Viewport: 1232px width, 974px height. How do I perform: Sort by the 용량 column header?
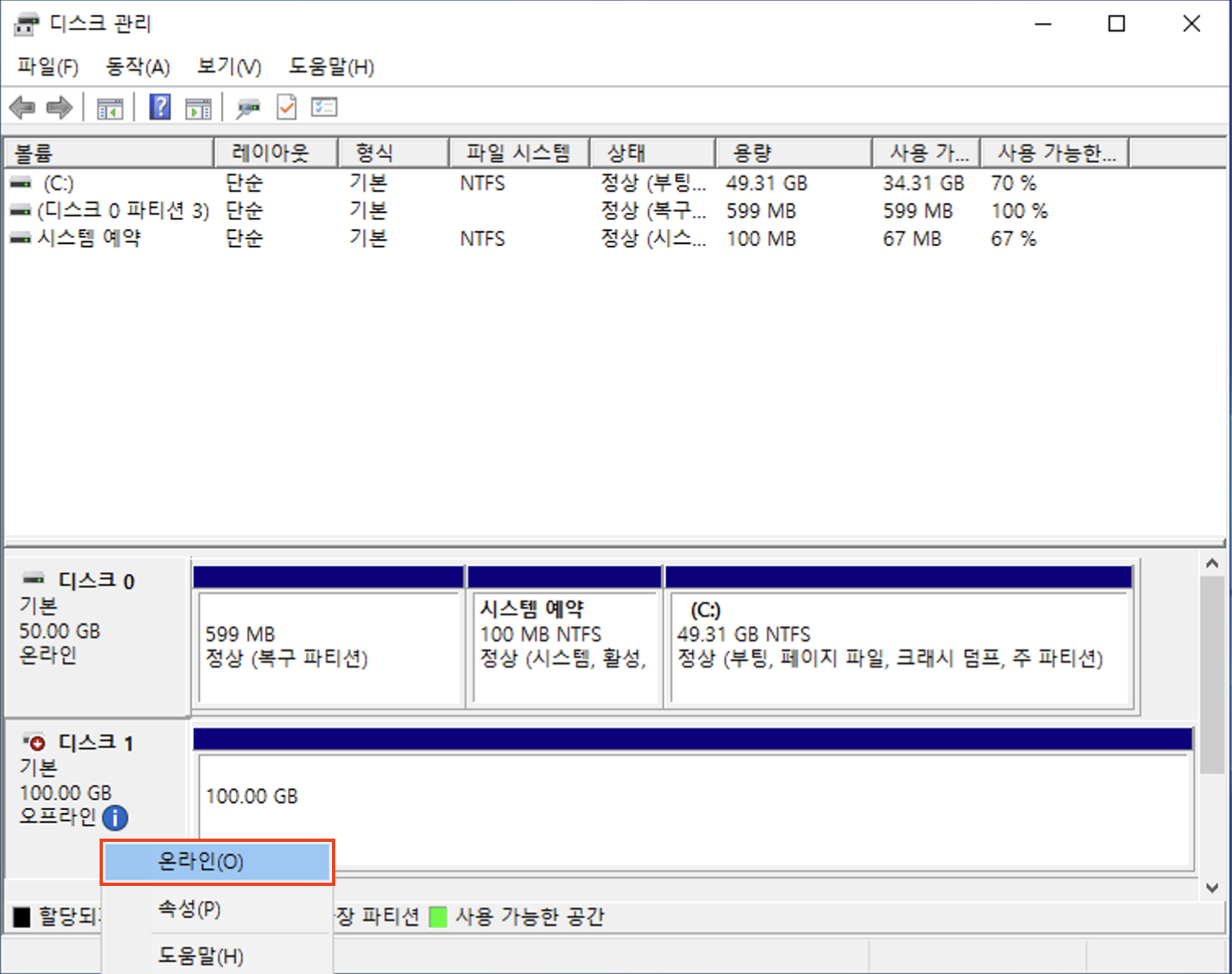point(794,153)
